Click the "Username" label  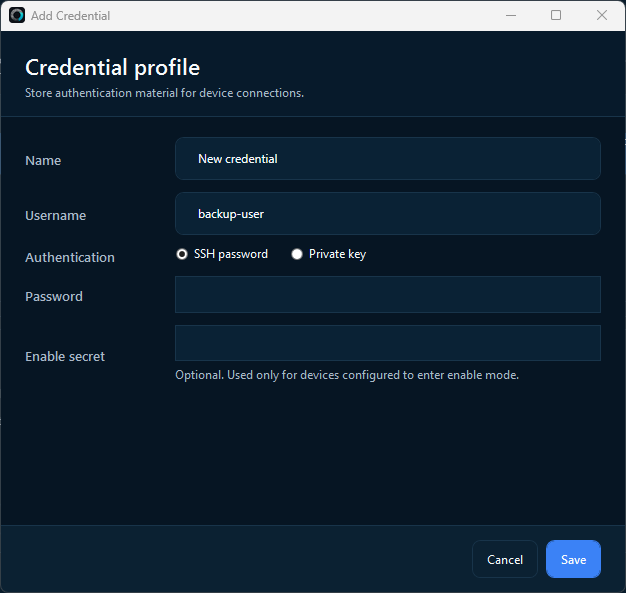tap(55, 216)
